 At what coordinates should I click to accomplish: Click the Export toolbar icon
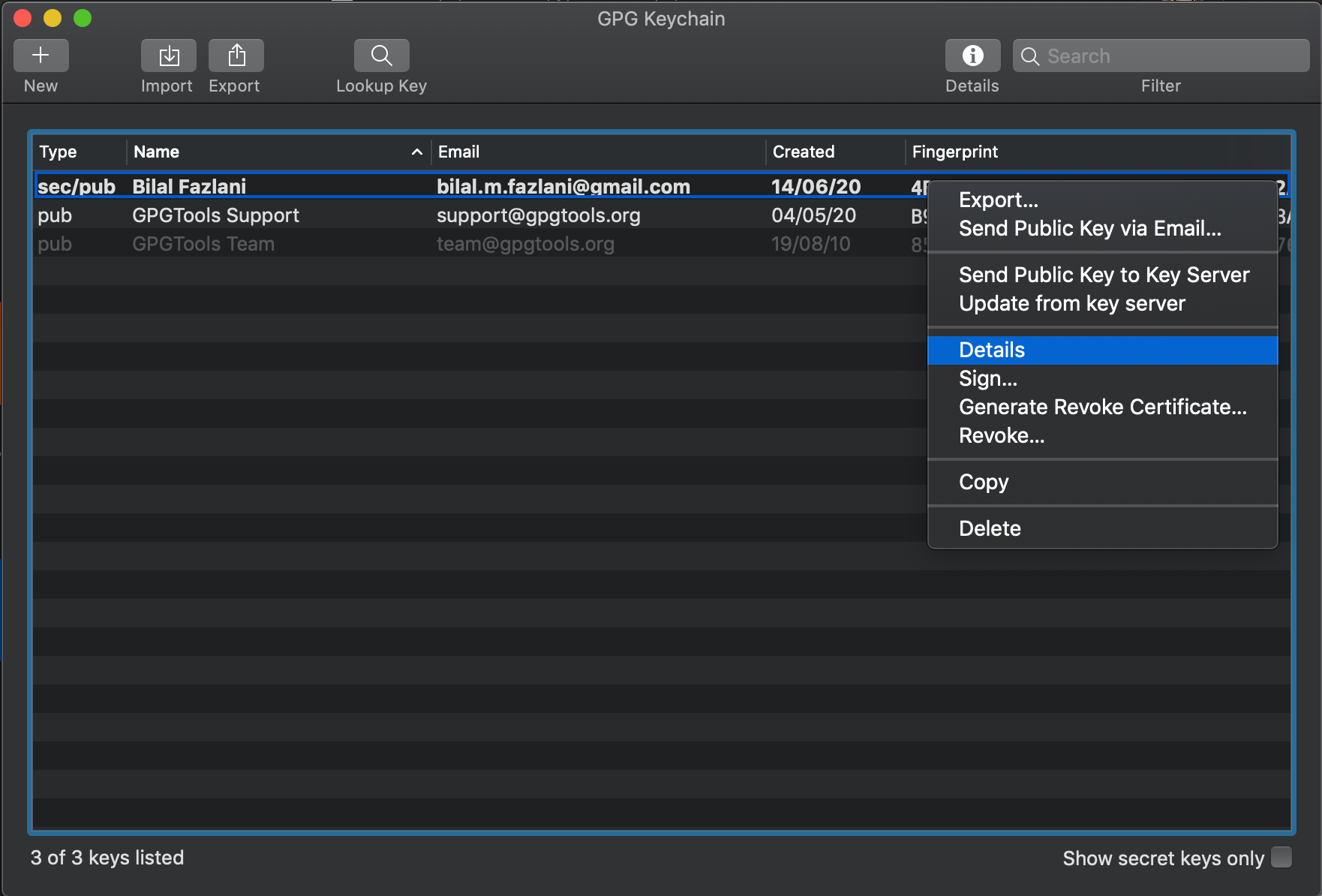click(x=236, y=56)
